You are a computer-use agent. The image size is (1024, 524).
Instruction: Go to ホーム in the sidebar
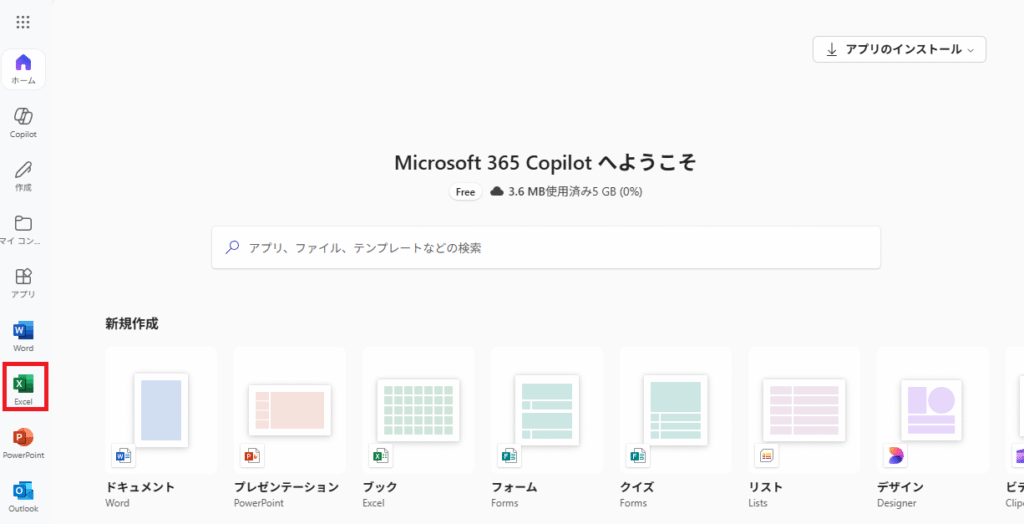pos(24,69)
